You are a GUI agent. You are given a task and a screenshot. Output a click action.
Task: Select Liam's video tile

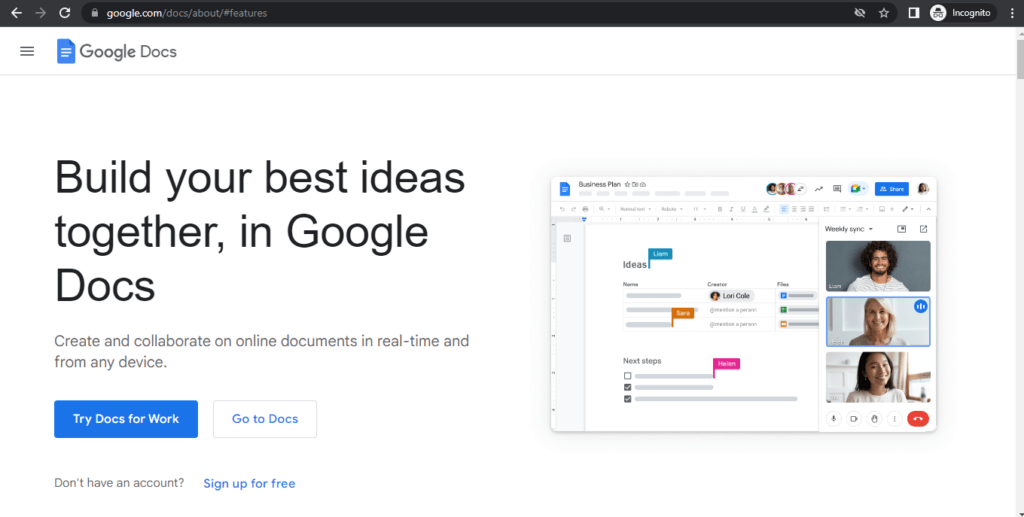tap(878, 266)
